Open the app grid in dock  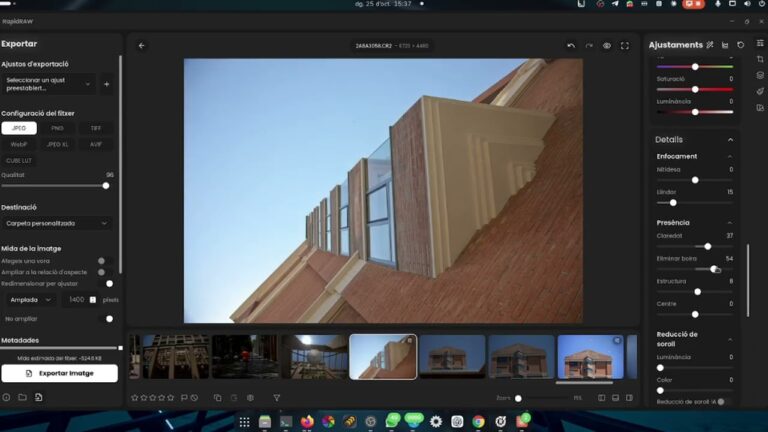click(244, 421)
